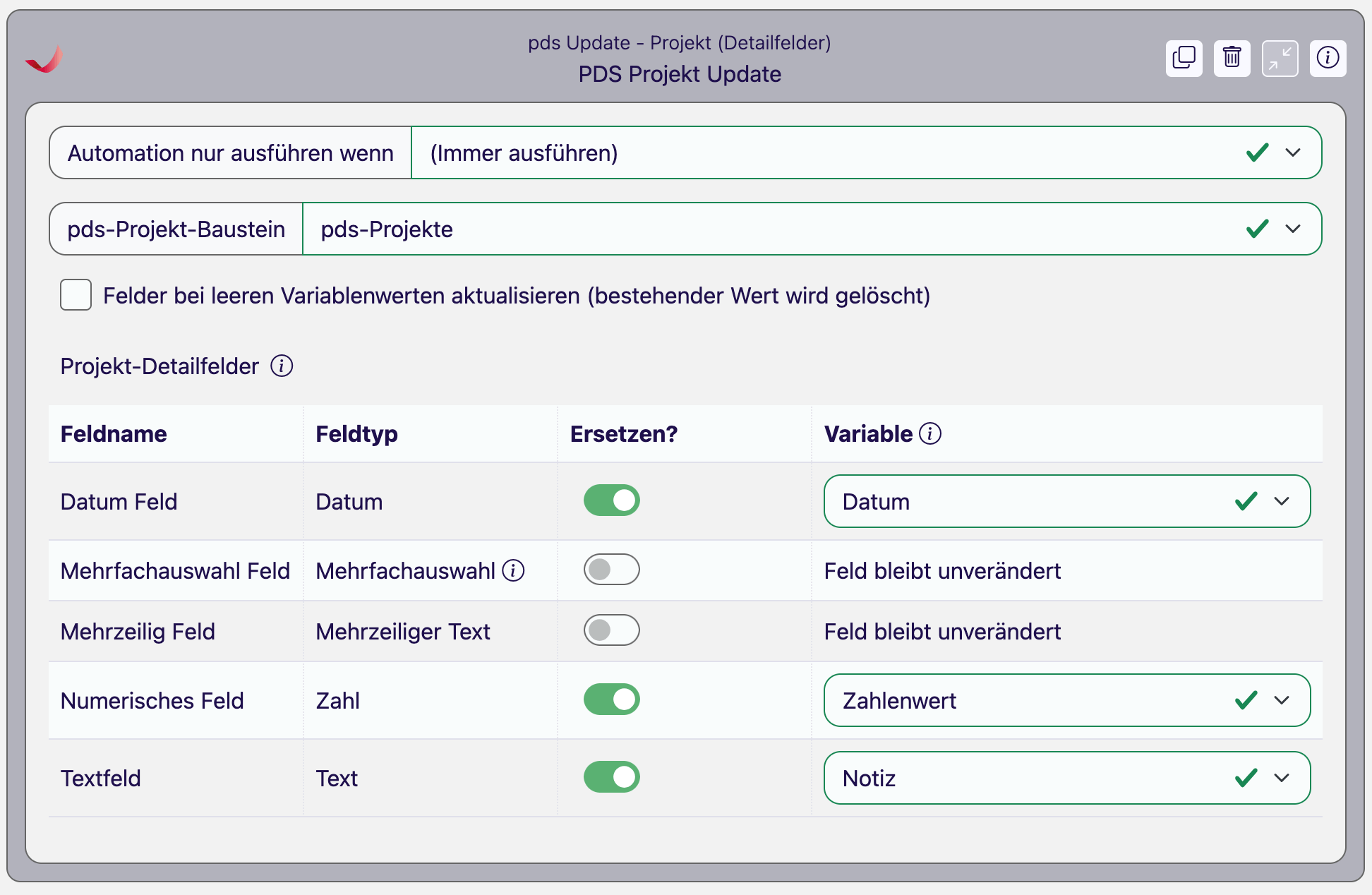Click info icon beside Variable column header
Screen dimensions: 1372x895
coord(930,433)
